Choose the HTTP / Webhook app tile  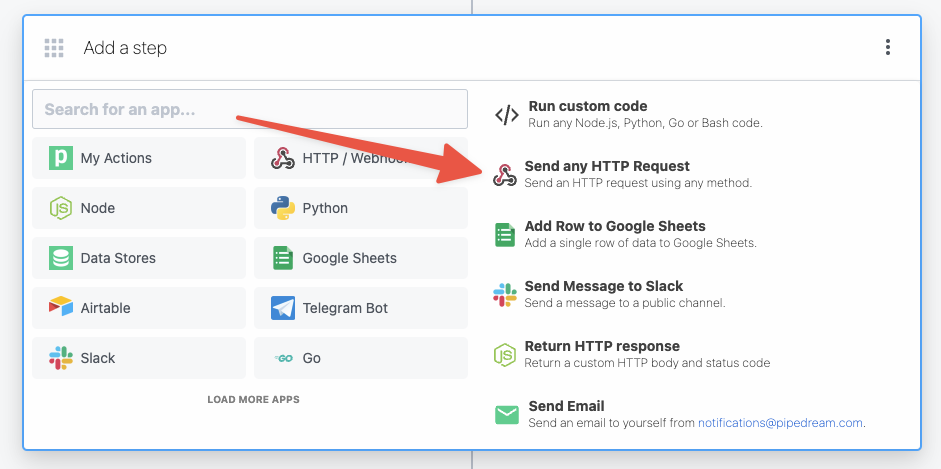click(361, 158)
